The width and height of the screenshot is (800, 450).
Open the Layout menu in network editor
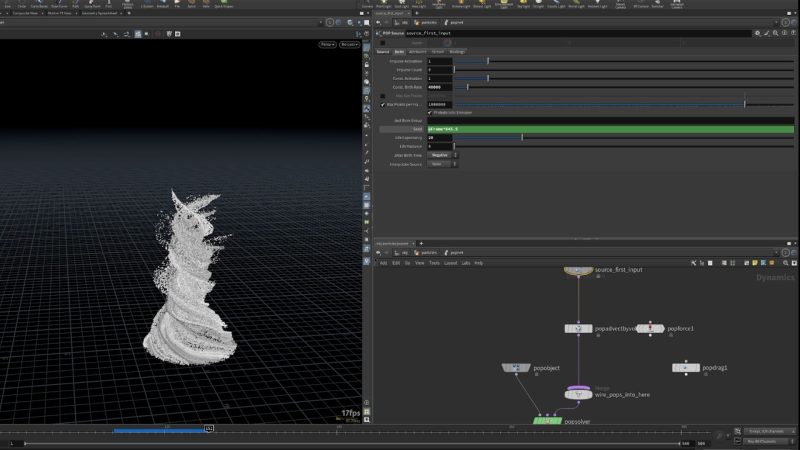[451, 263]
